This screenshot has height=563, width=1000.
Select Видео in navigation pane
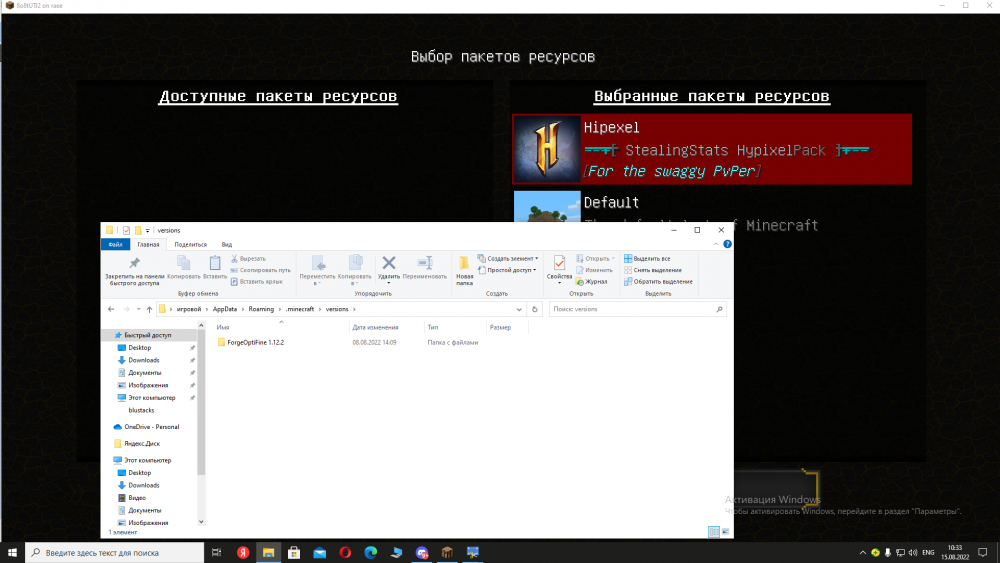[136, 498]
